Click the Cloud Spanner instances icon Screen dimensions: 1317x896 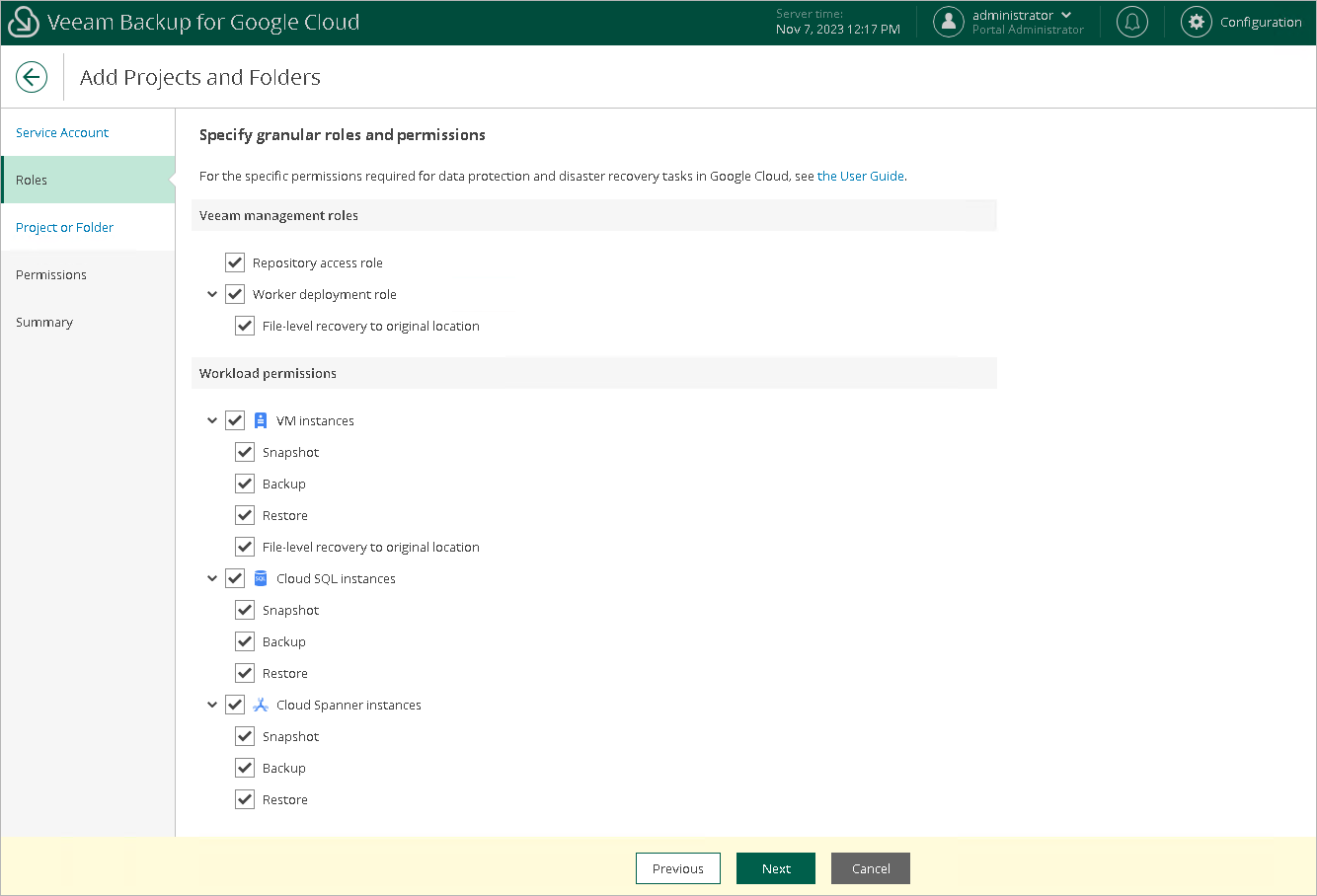click(x=261, y=705)
